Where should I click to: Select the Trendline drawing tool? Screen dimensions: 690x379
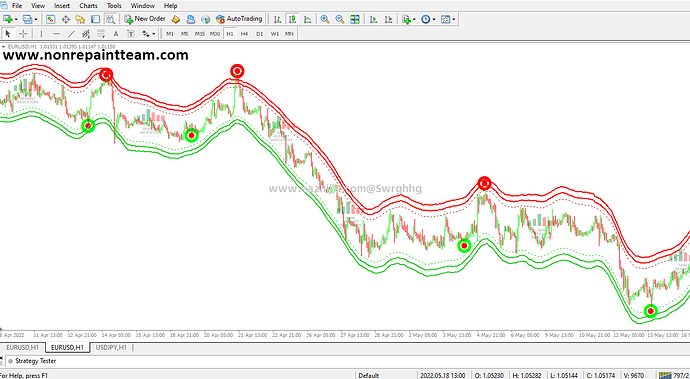(x=71, y=33)
